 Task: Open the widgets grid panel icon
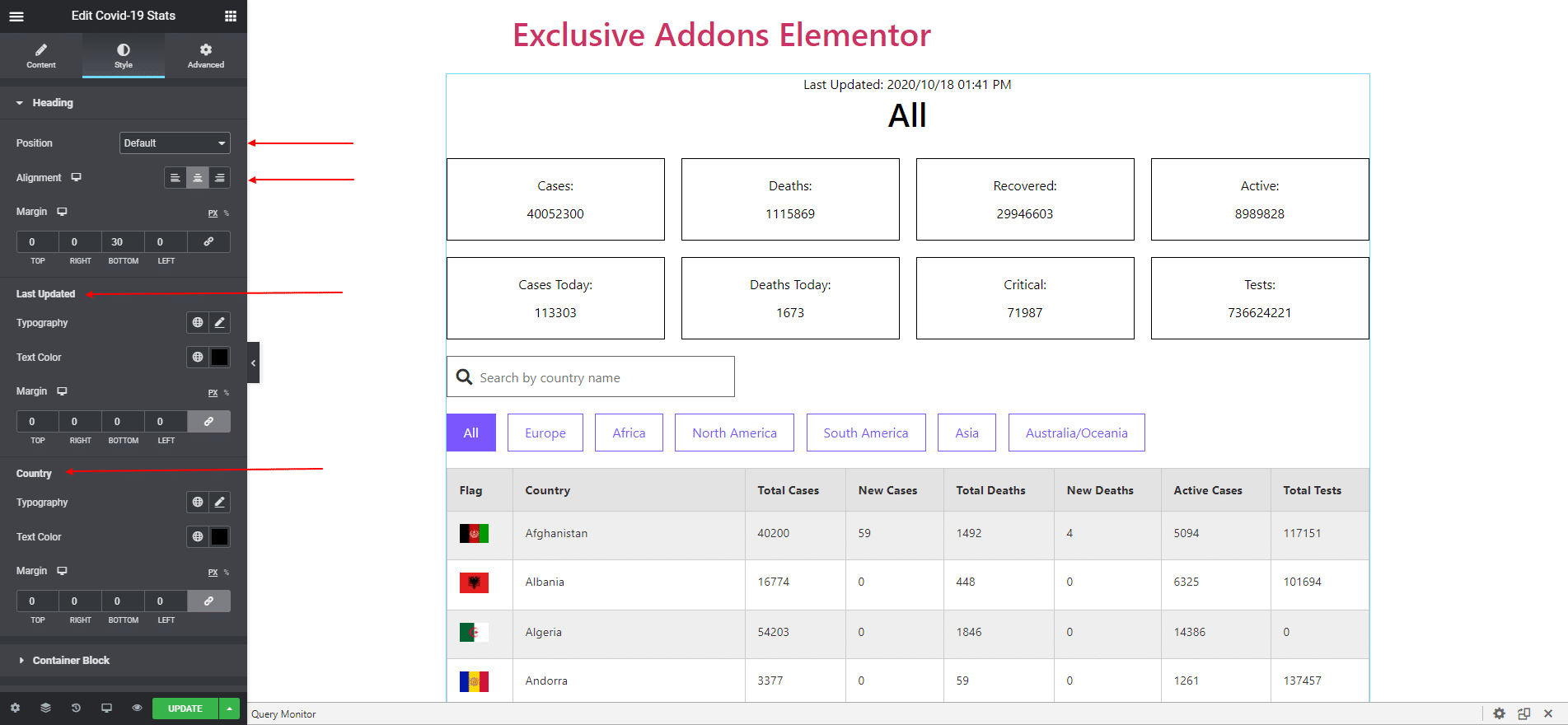[231, 16]
